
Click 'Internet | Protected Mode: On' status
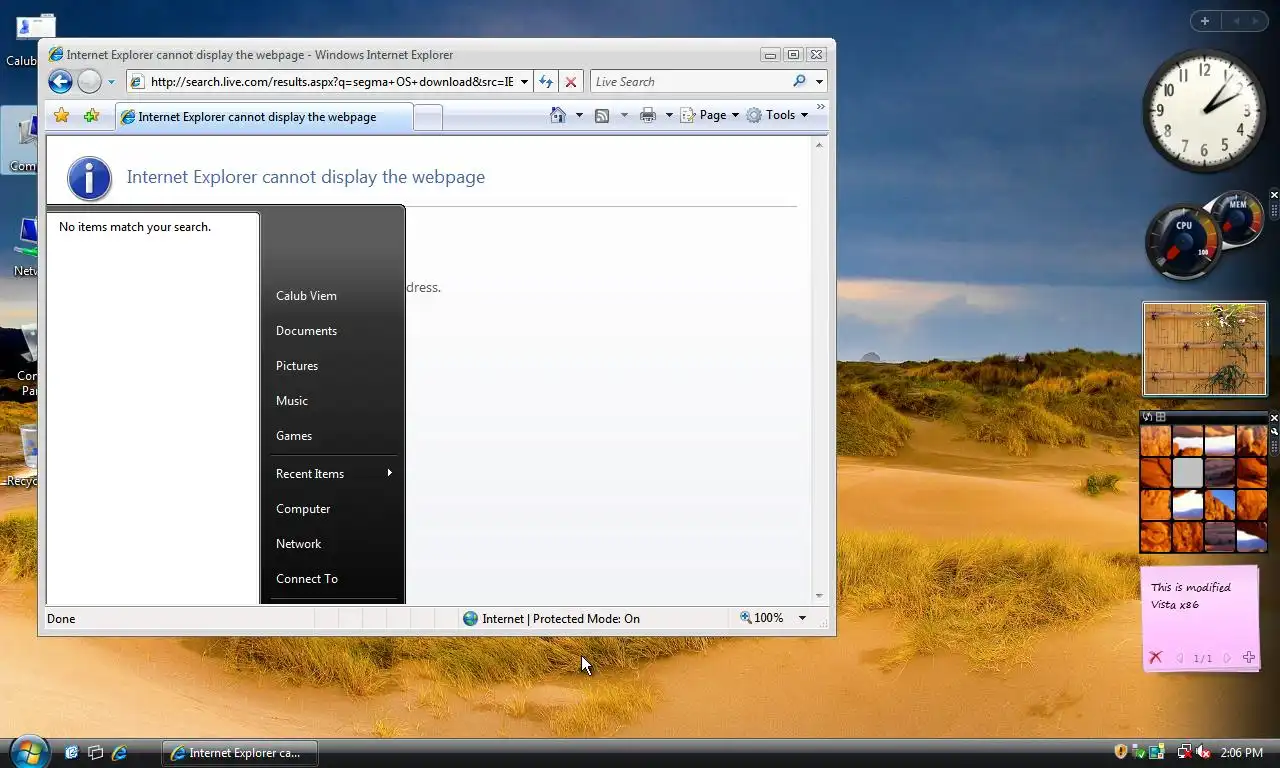pos(551,619)
